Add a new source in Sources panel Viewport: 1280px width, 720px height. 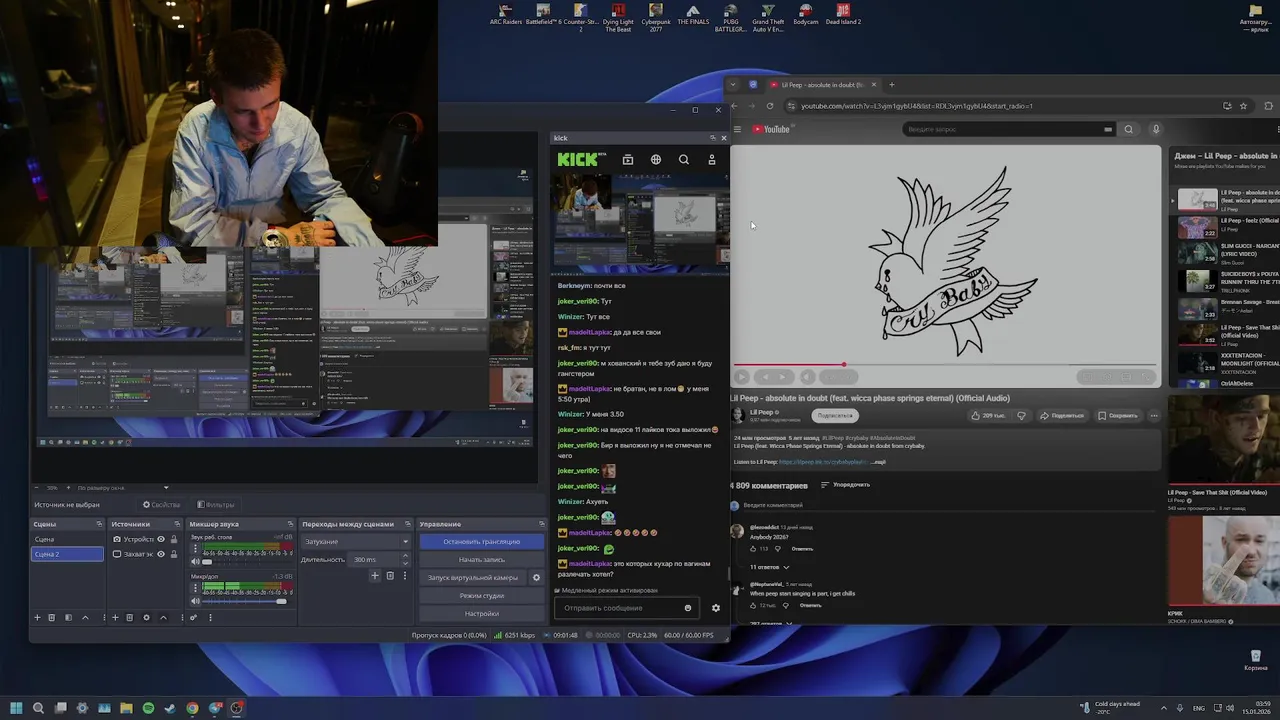coord(115,617)
